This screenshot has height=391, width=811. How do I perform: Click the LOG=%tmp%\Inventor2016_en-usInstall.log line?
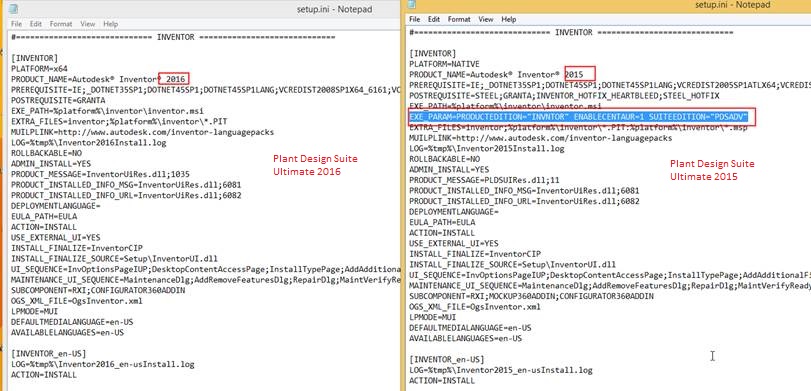coord(102,364)
